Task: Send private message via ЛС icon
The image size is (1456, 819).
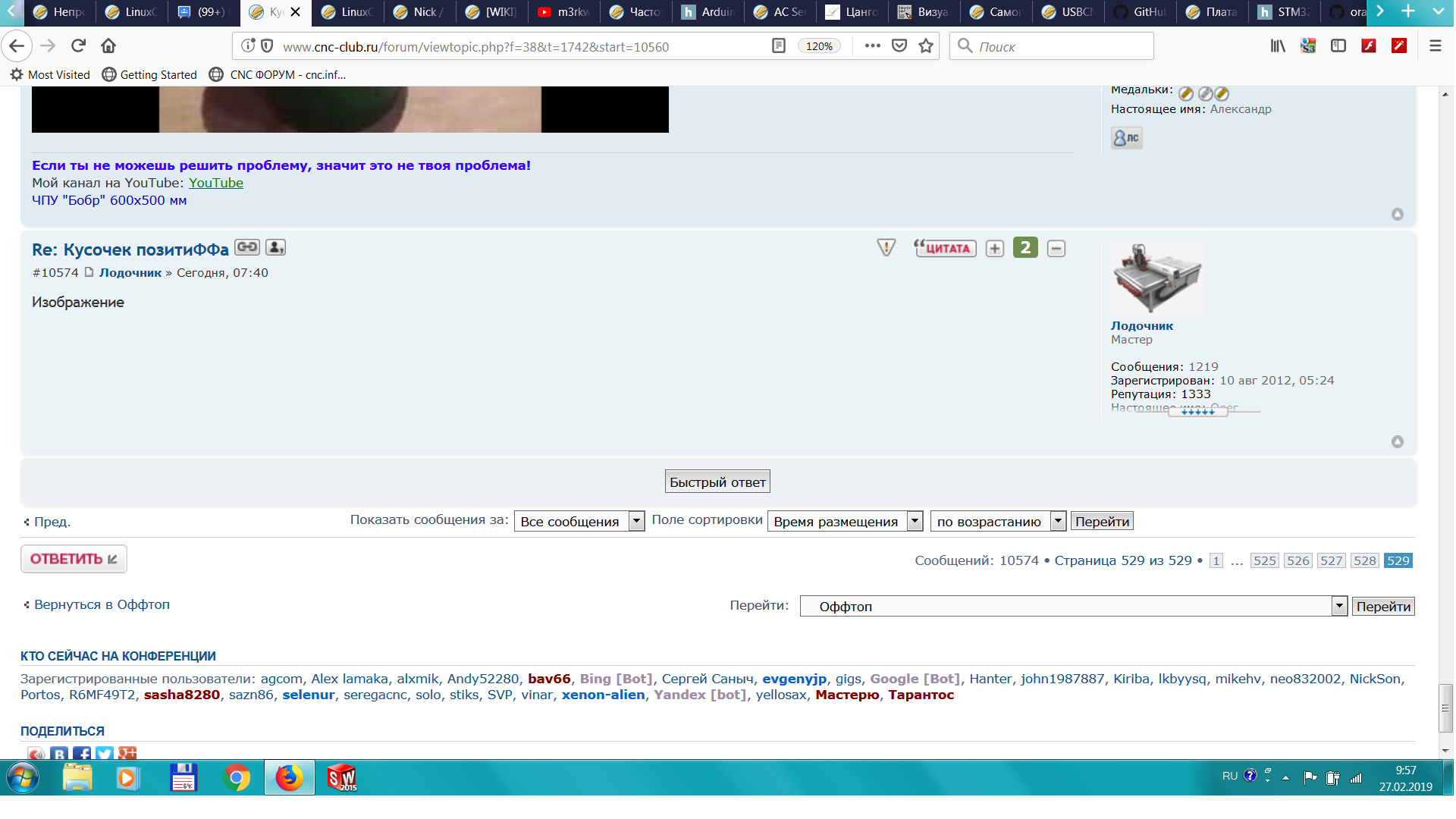Action: point(1126,138)
